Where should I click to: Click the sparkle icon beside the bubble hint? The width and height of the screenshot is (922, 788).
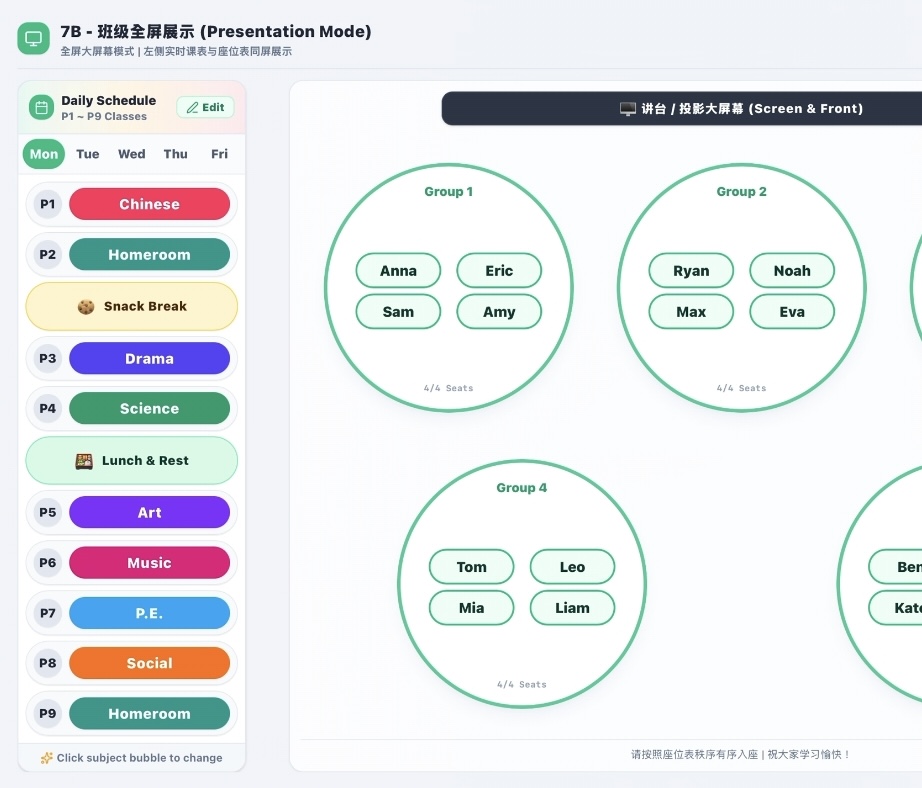click(46, 758)
